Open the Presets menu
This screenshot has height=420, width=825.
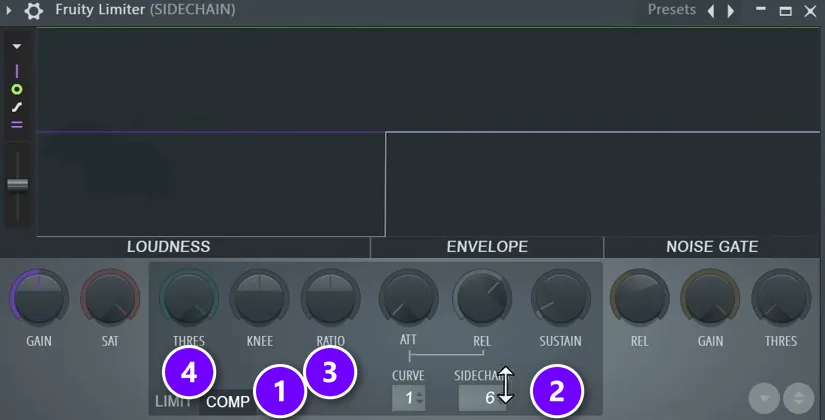coord(671,9)
